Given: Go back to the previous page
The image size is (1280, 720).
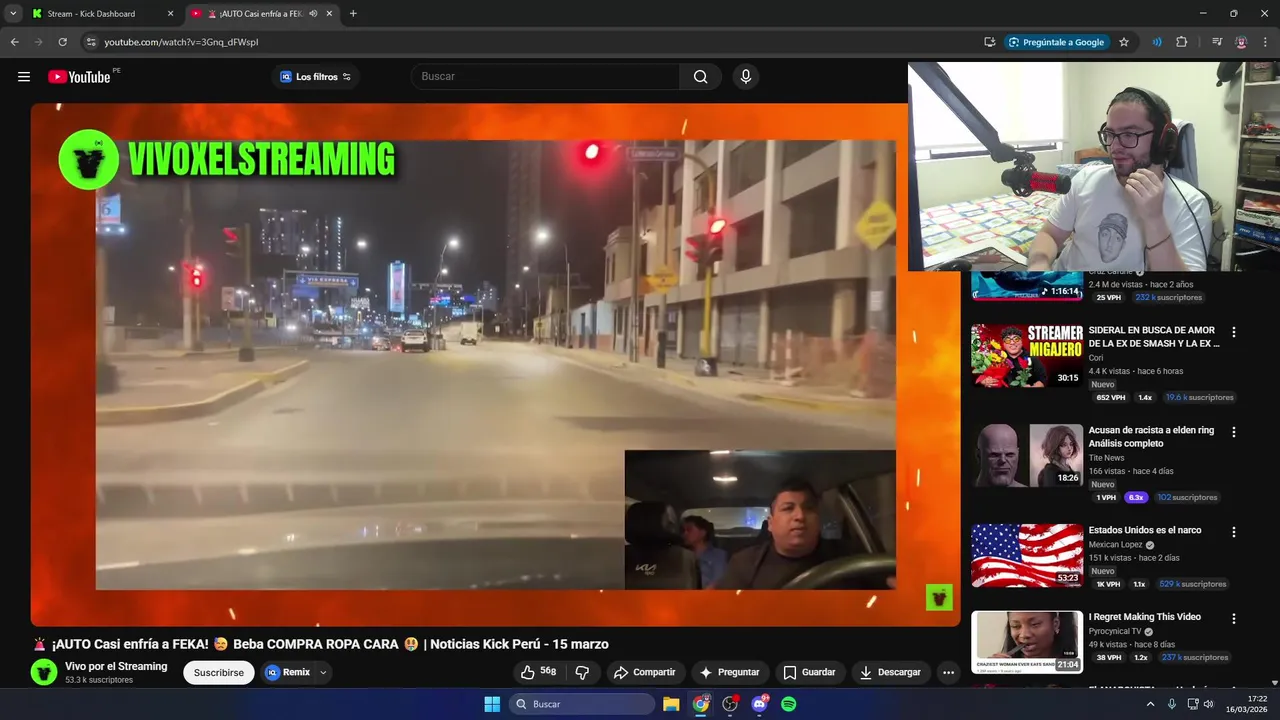Looking at the screenshot, I should [x=14, y=42].
